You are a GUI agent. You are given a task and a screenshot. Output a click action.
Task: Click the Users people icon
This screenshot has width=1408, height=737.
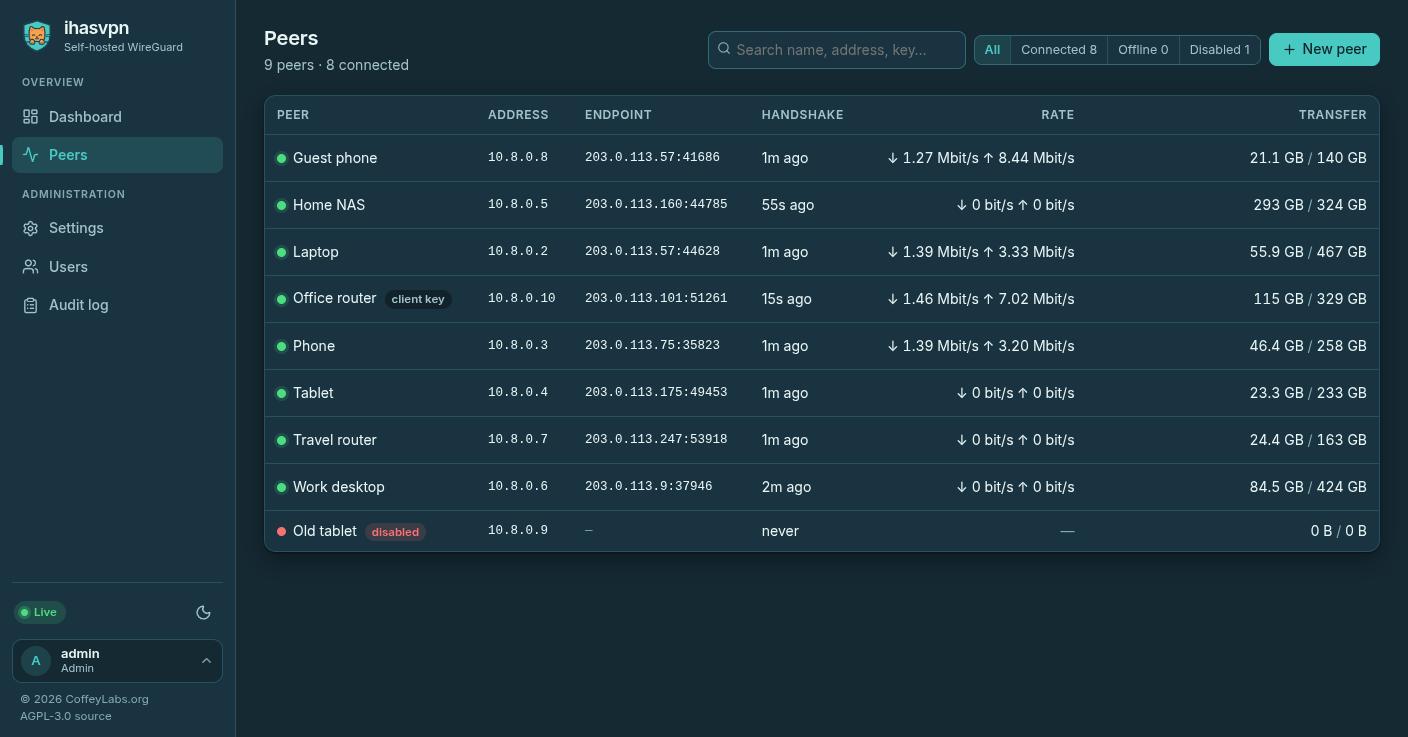(x=31, y=267)
